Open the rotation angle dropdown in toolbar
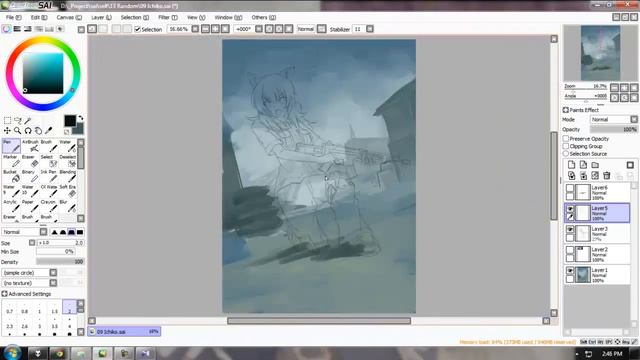This screenshot has width=640, height=360. 259,29
